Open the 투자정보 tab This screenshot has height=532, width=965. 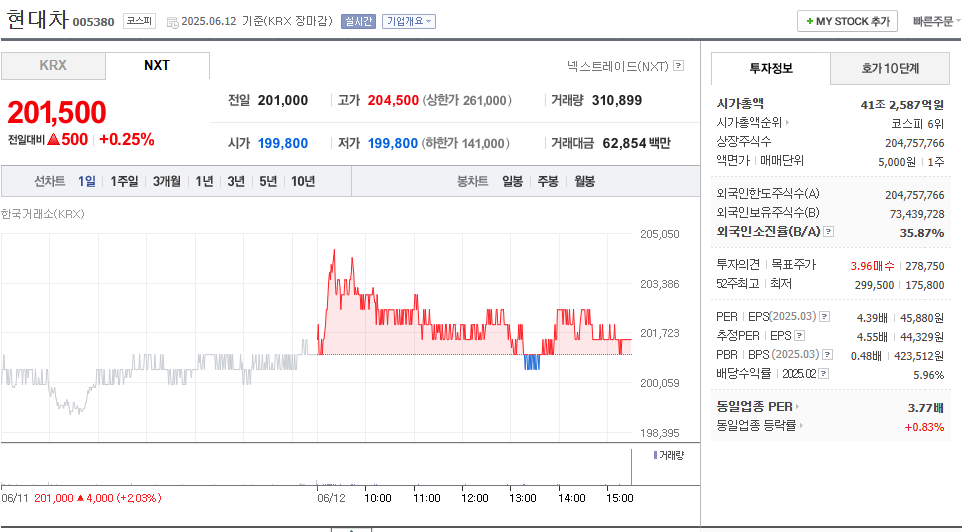771,68
